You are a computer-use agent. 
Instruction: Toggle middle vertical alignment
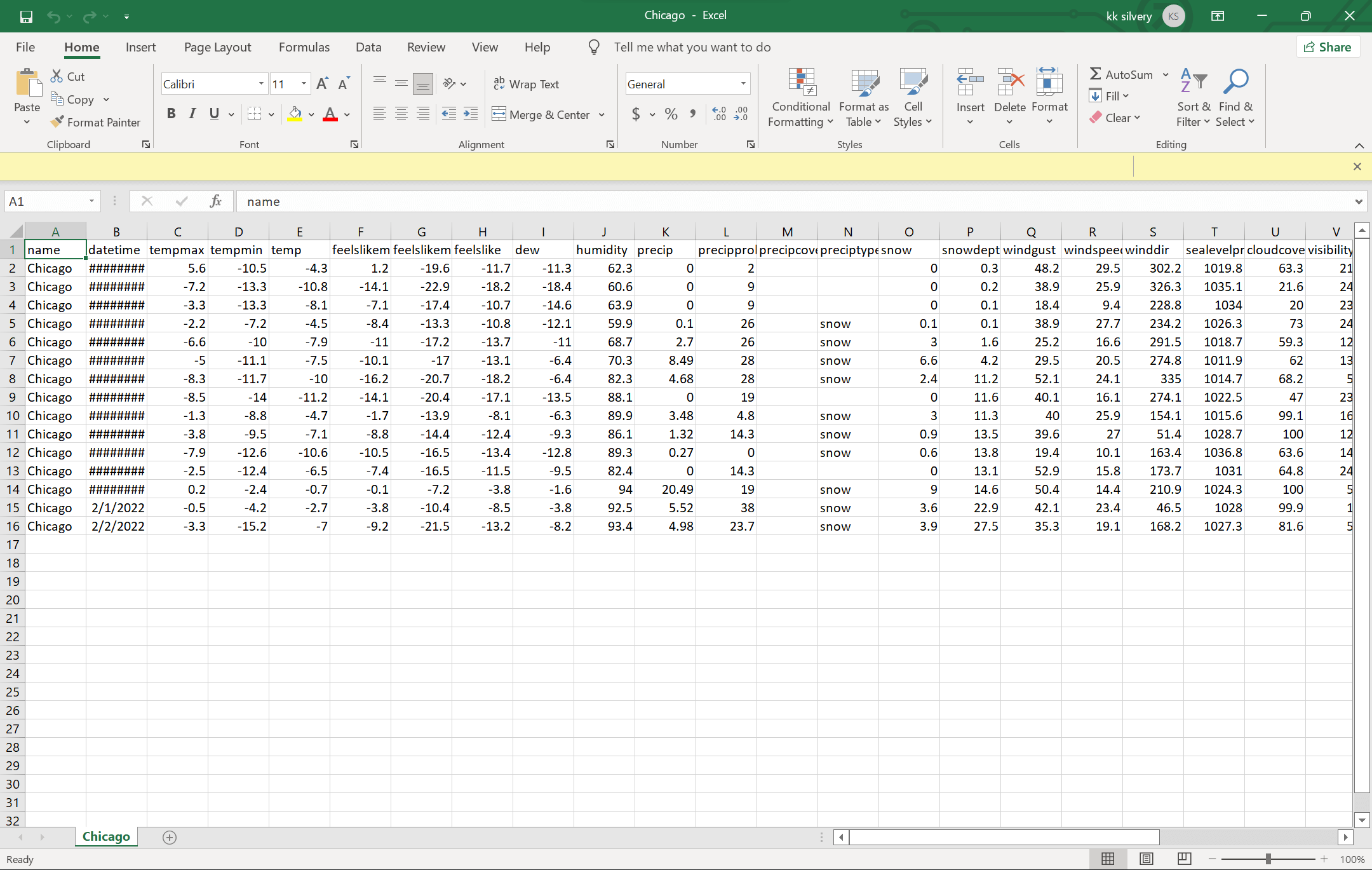[401, 83]
